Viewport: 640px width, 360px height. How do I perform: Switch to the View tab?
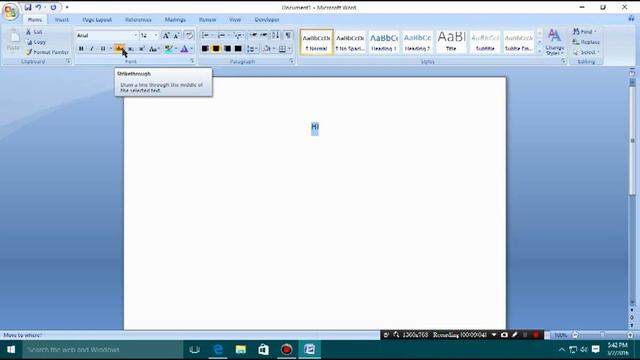(x=235, y=20)
